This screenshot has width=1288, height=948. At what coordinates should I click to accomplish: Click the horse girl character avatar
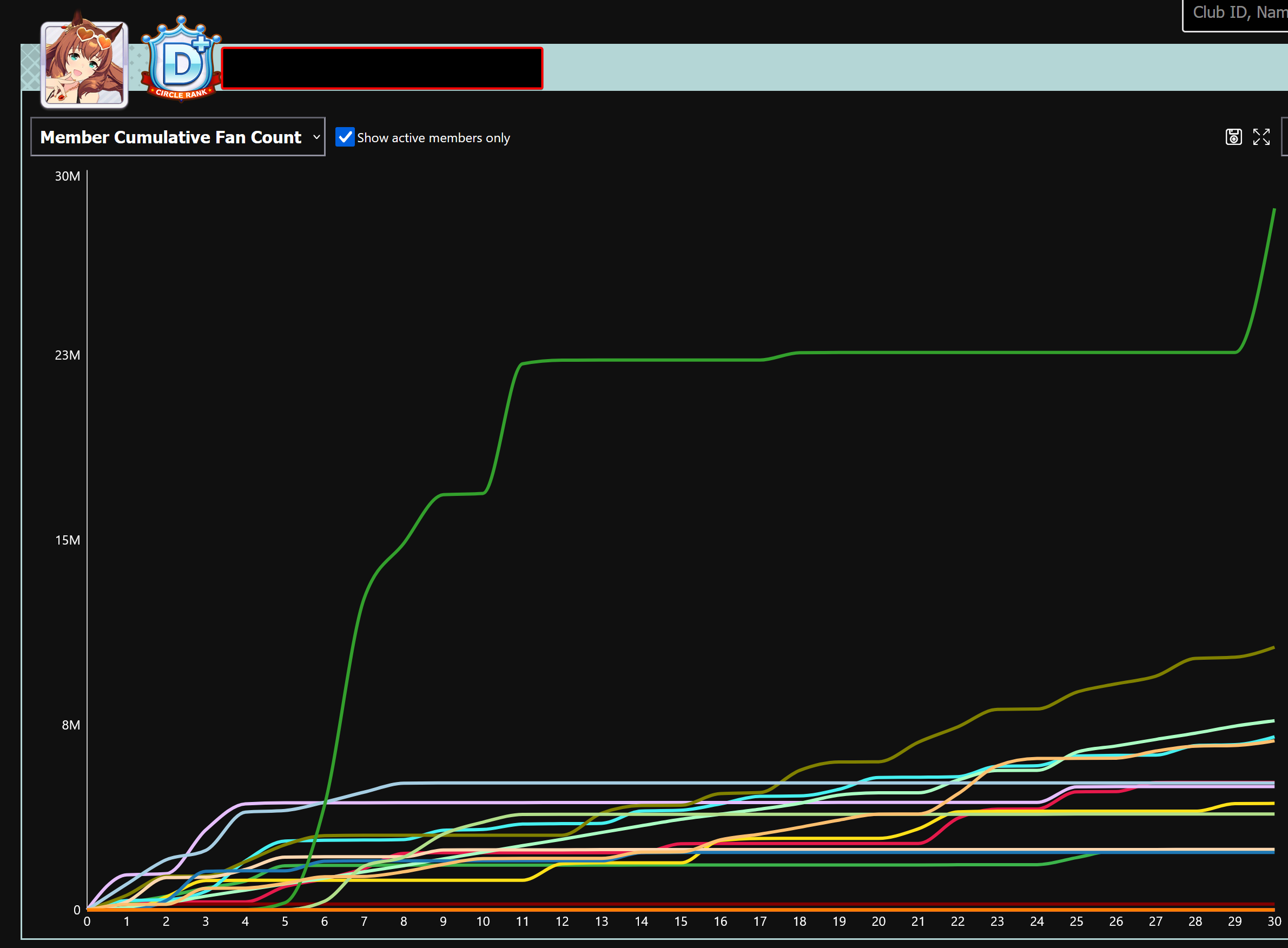pos(84,64)
